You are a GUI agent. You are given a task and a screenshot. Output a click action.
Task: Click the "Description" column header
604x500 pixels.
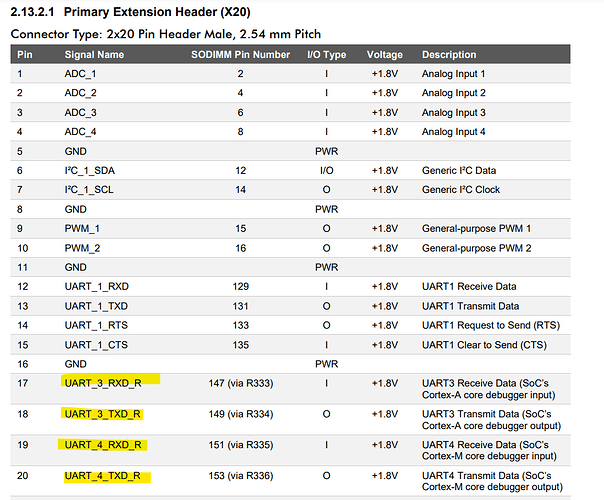[x=449, y=54]
